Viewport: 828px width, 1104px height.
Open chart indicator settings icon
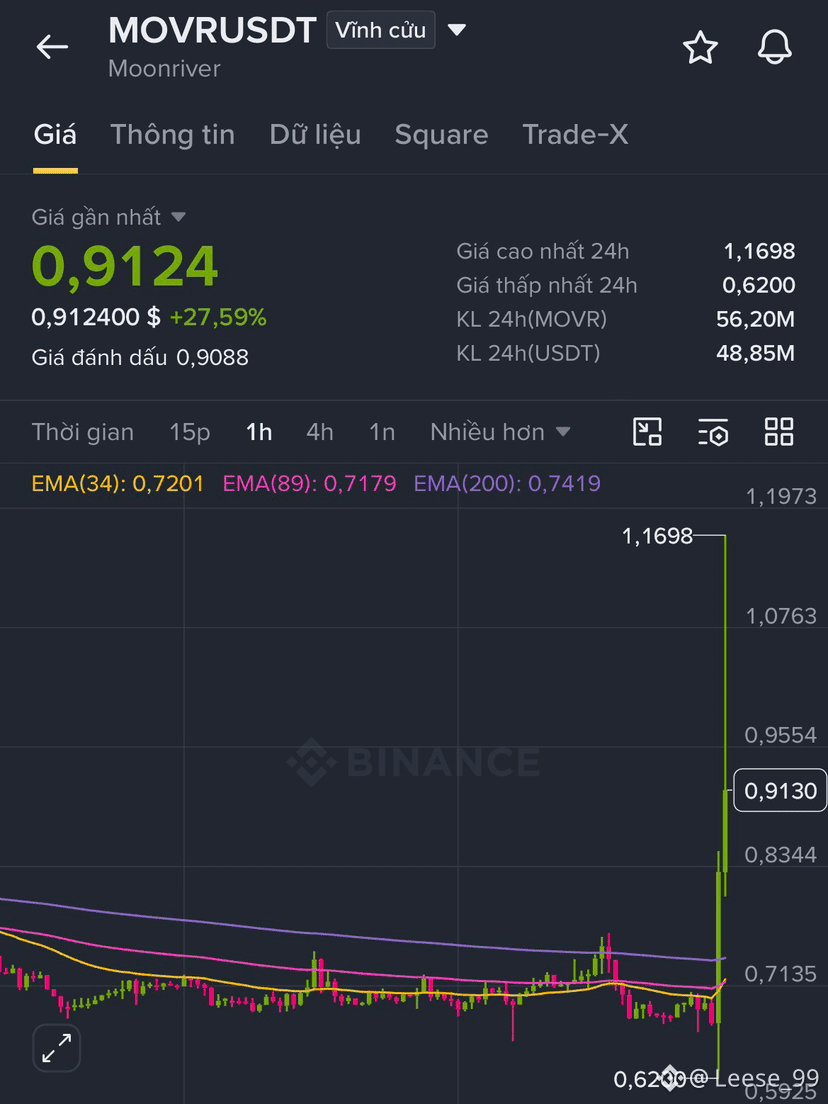click(713, 432)
